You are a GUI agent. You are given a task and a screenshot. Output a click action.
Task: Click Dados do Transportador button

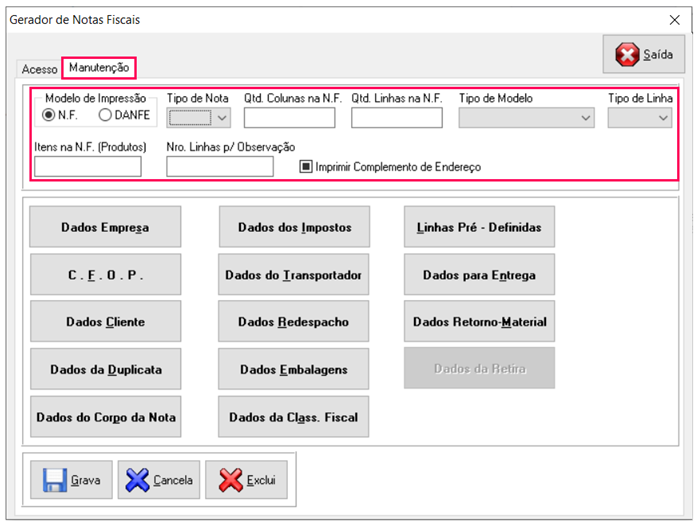click(294, 274)
